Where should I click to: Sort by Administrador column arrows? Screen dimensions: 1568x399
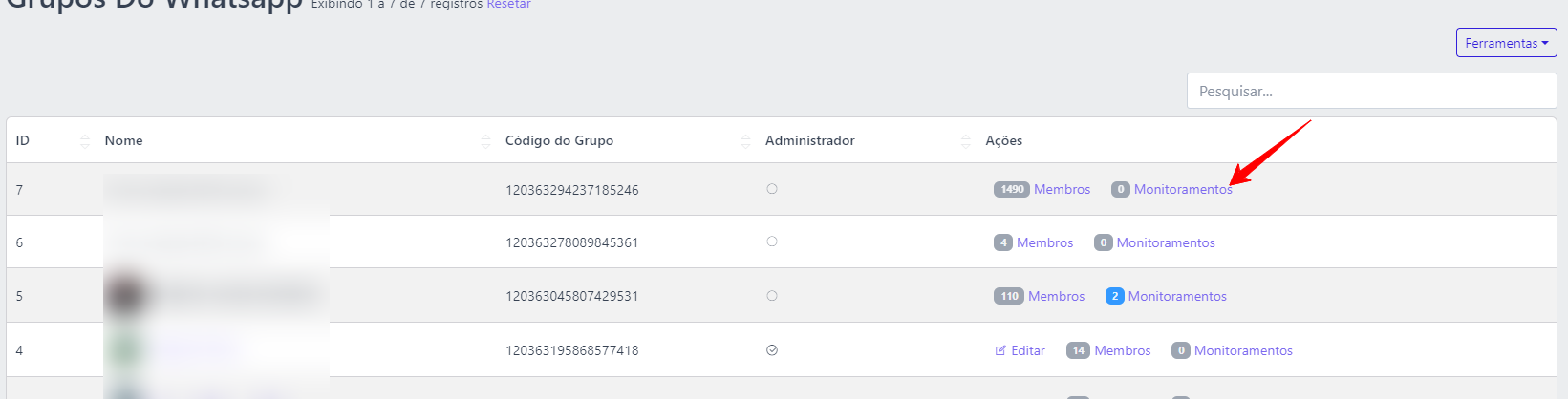(965, 141)
